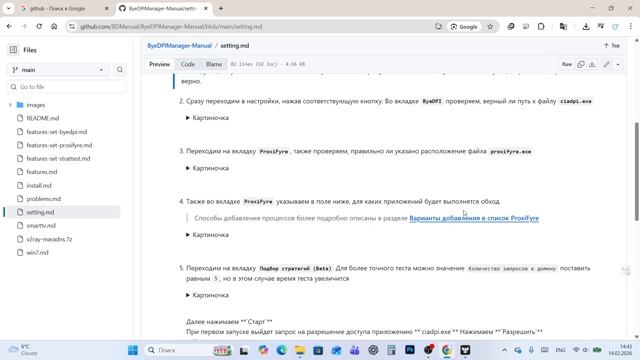640x360 pixels.
Task: Select setting.md in the file tree
Action: 40,212
